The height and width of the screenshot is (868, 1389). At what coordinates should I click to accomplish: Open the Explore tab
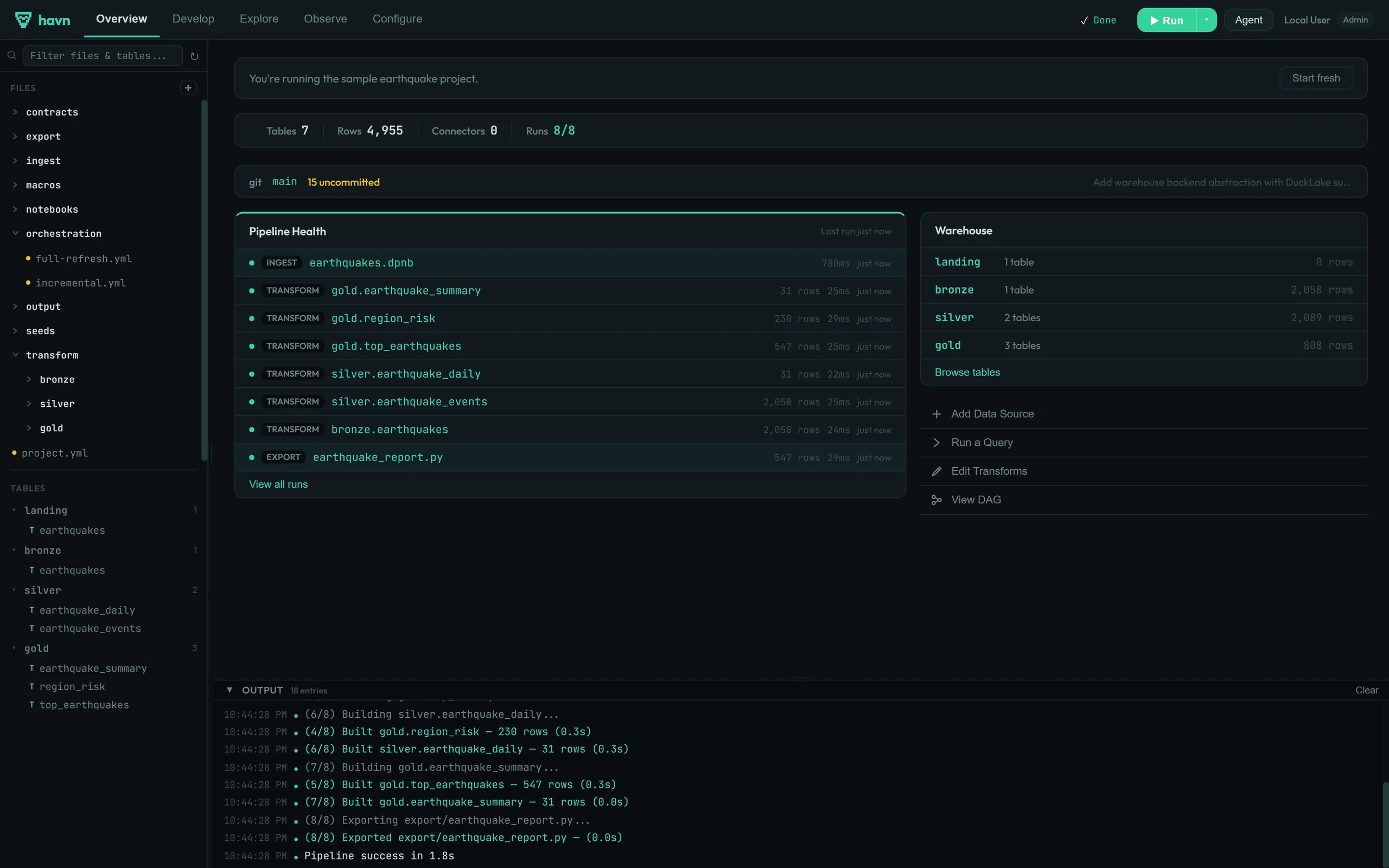[x=259, y=19]
